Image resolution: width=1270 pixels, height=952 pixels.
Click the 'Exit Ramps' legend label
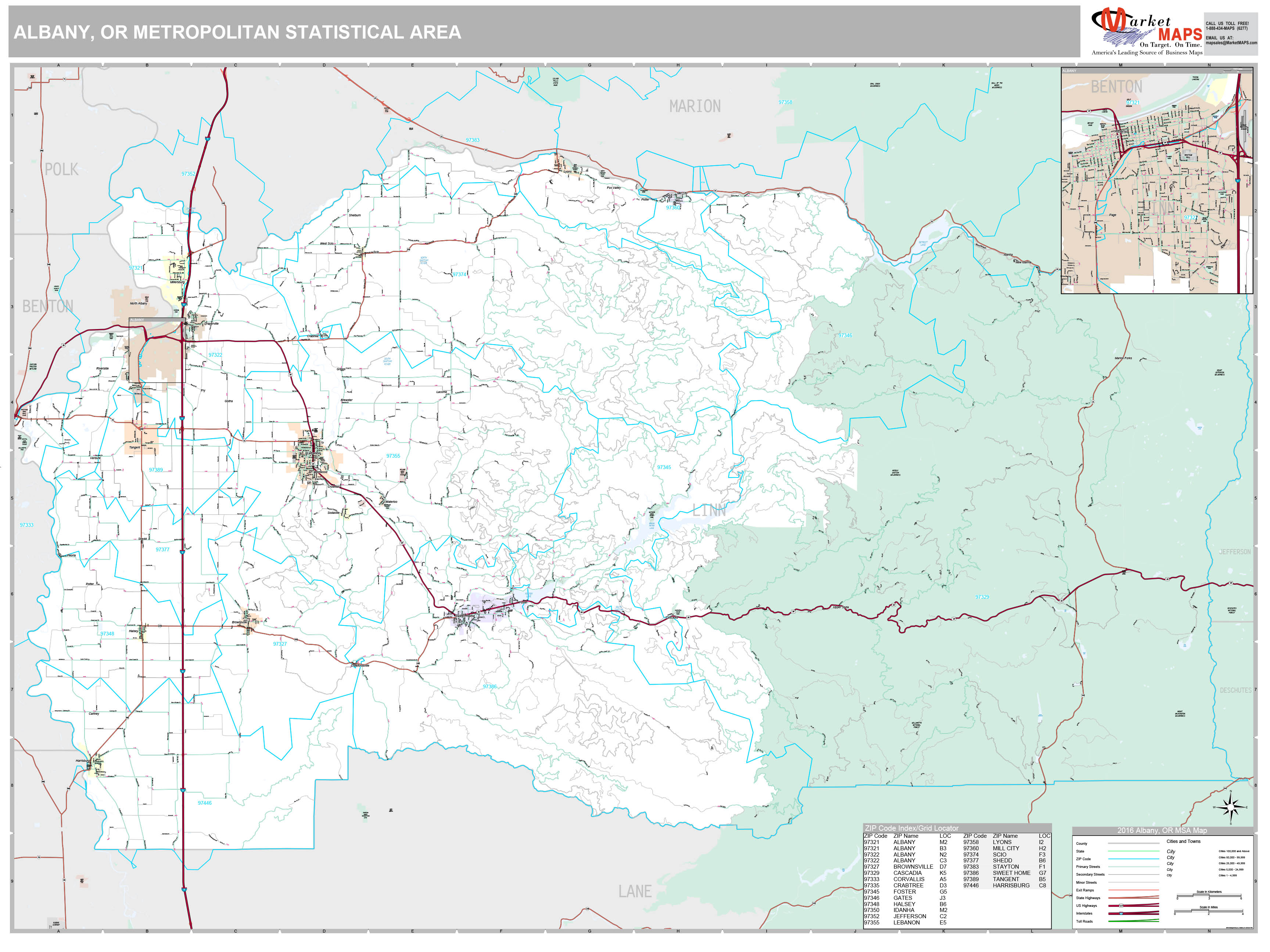pos(1084,890)
